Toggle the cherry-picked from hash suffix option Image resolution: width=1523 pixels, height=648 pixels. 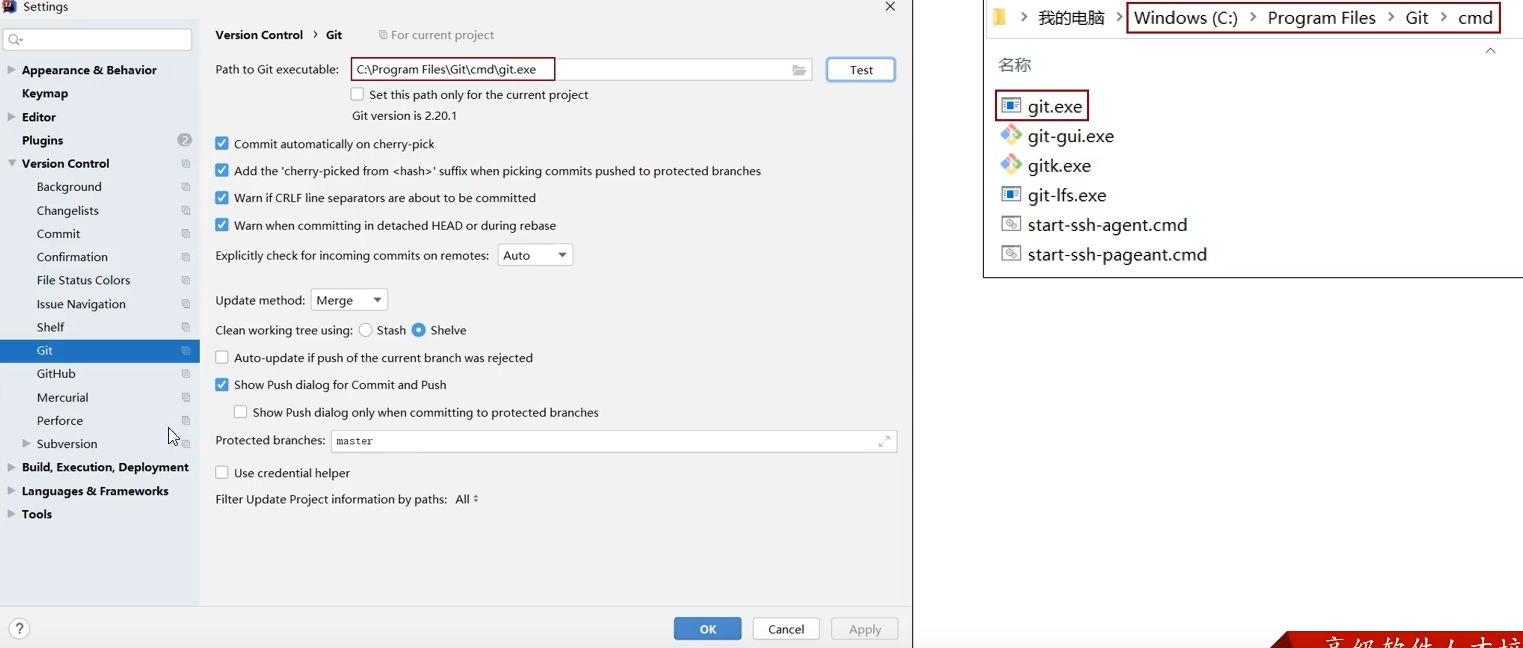pyautogui.click(x=222, y=171)
